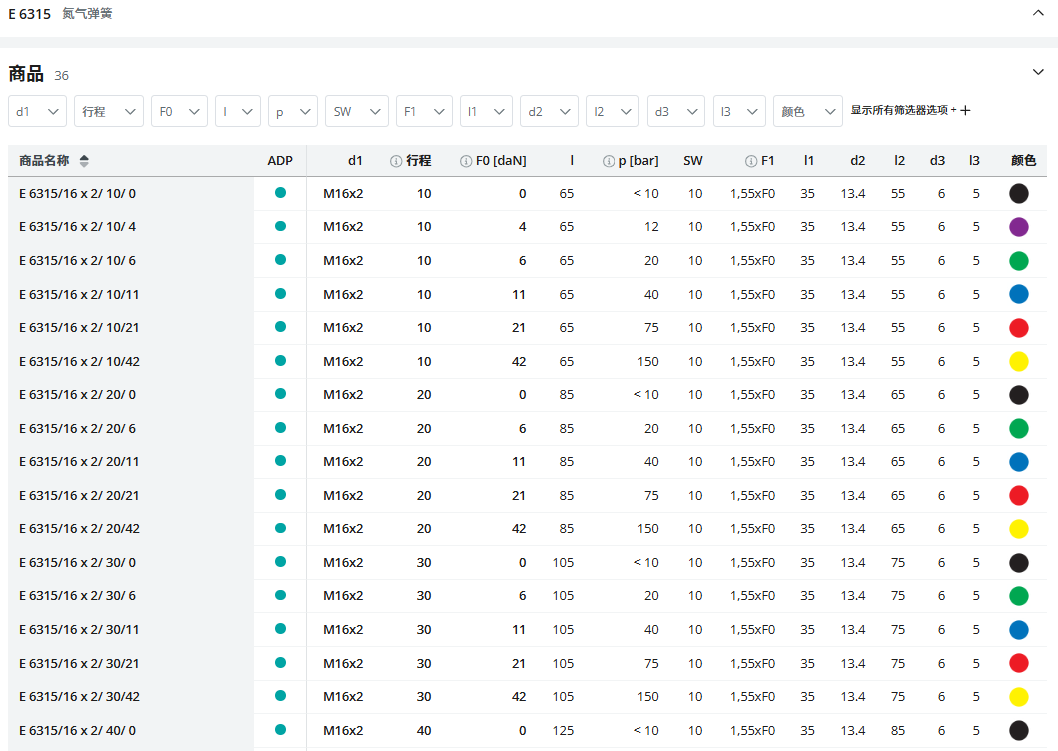Screen dimensions: 1058x751
Task: Collapse the E 6315 section chevron
Action: 1038,13
